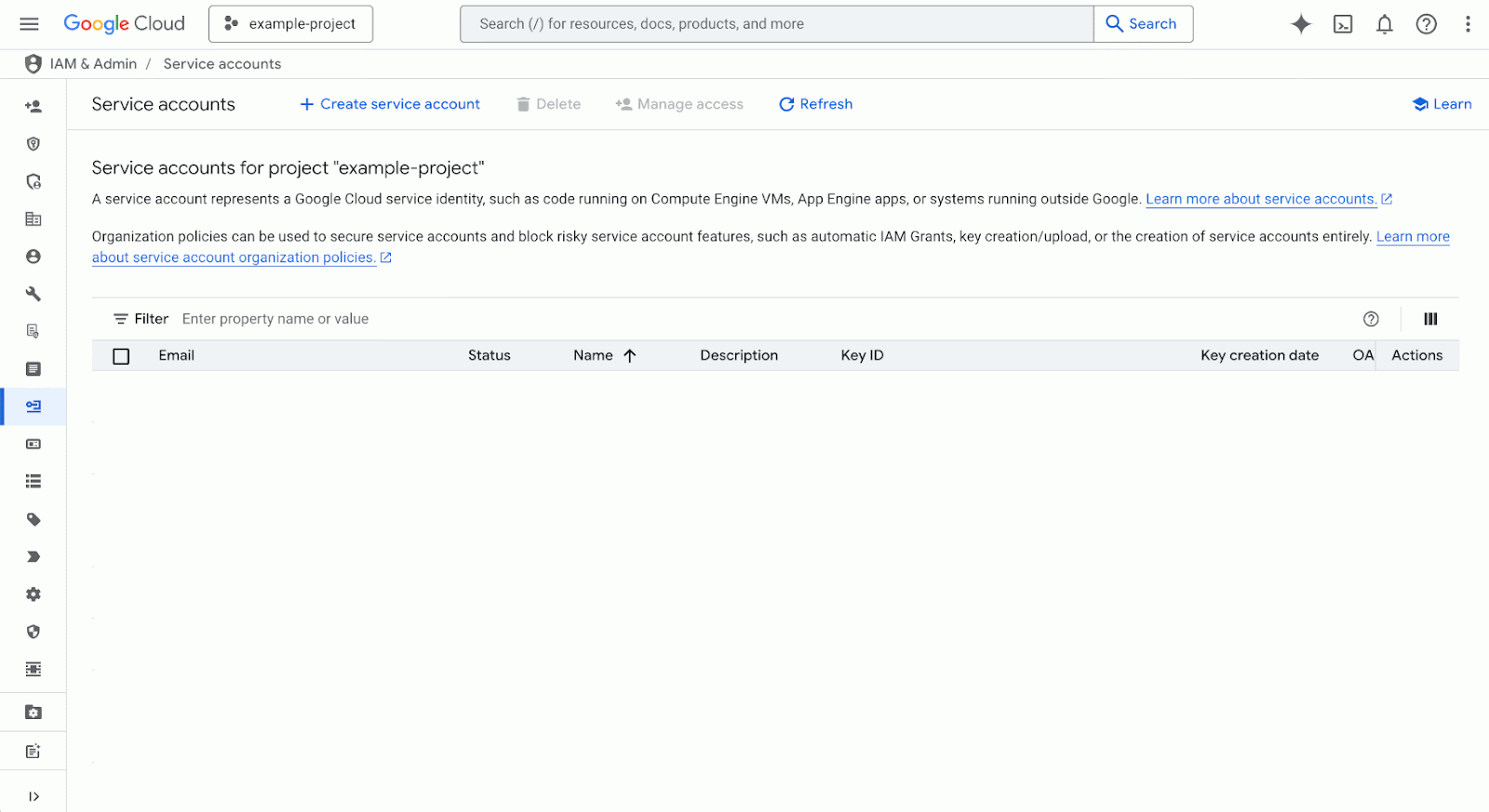Open Gemini sparkle assistant icon
This screenshot has width=1489, height=812.
(x=1301, y=24)
